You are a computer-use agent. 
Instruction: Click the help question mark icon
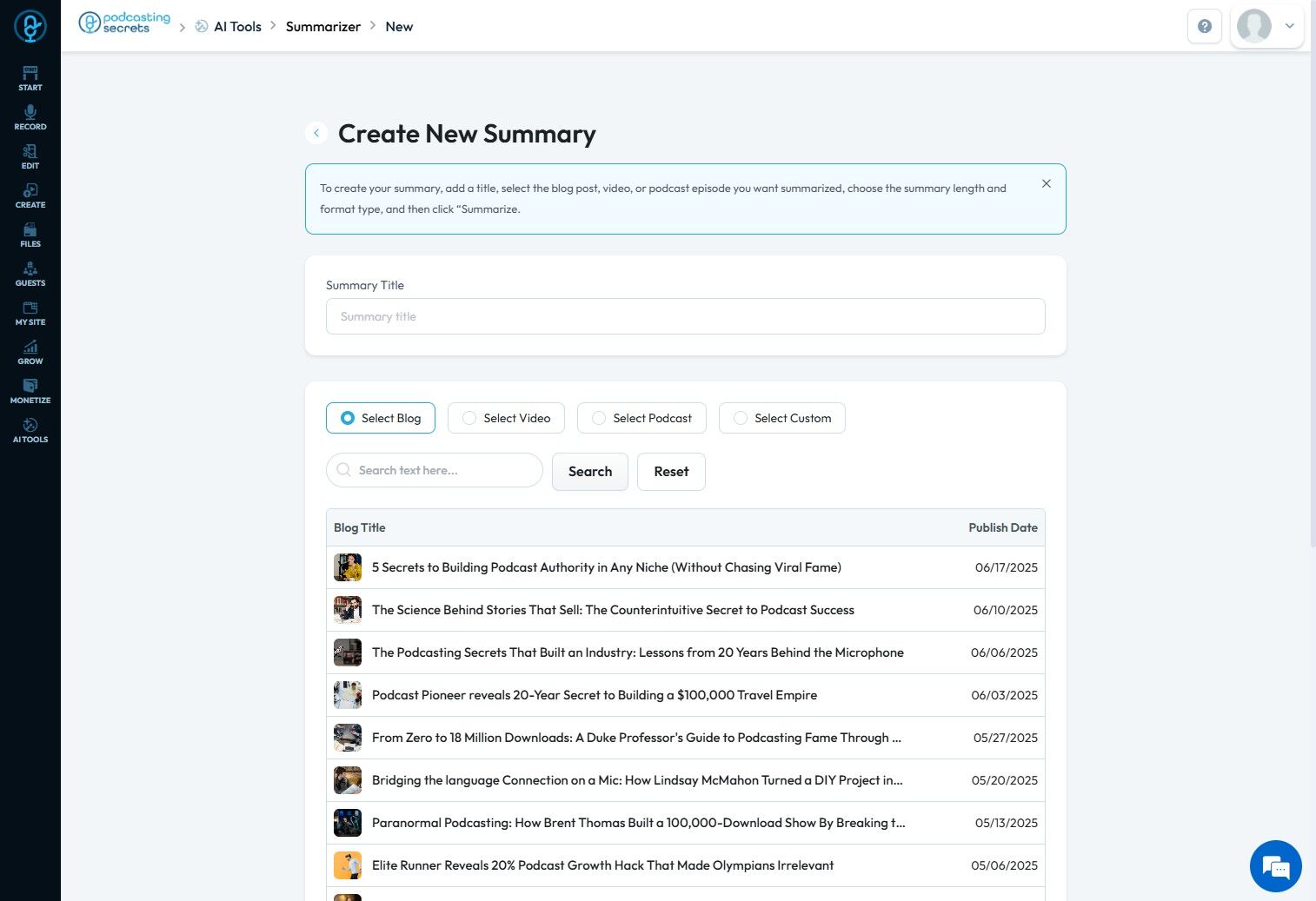tap(1205, 26)
